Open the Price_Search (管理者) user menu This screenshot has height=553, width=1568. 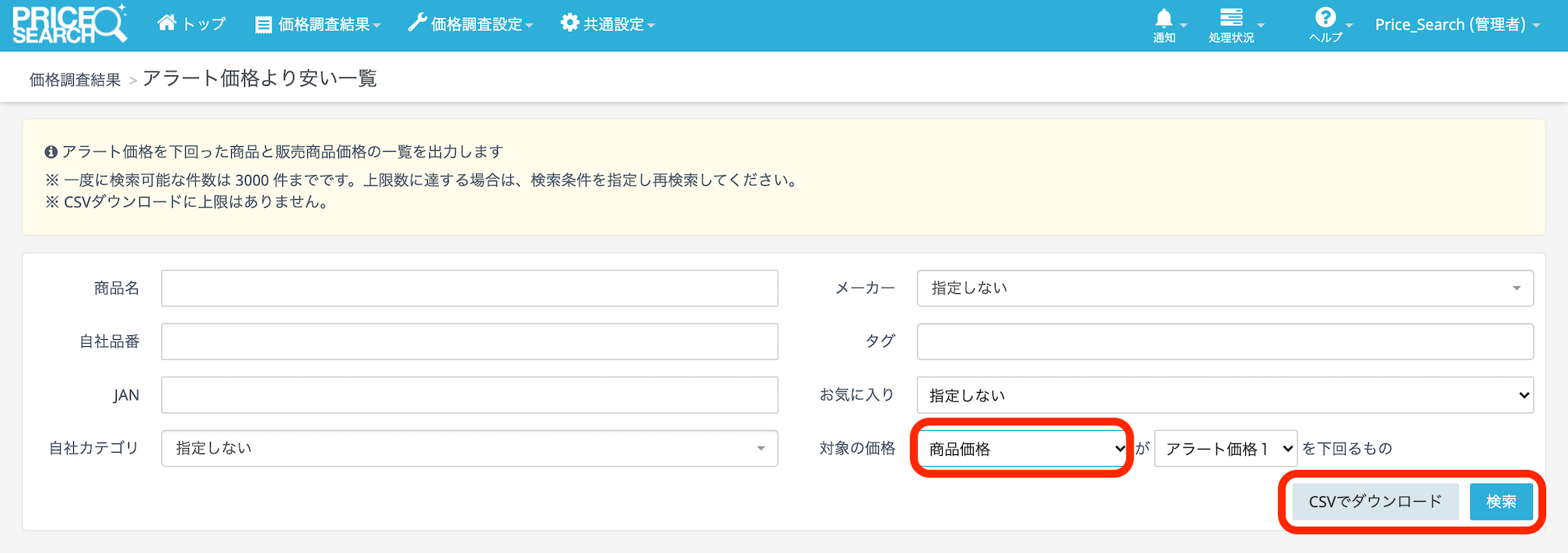coord(1457,25)
